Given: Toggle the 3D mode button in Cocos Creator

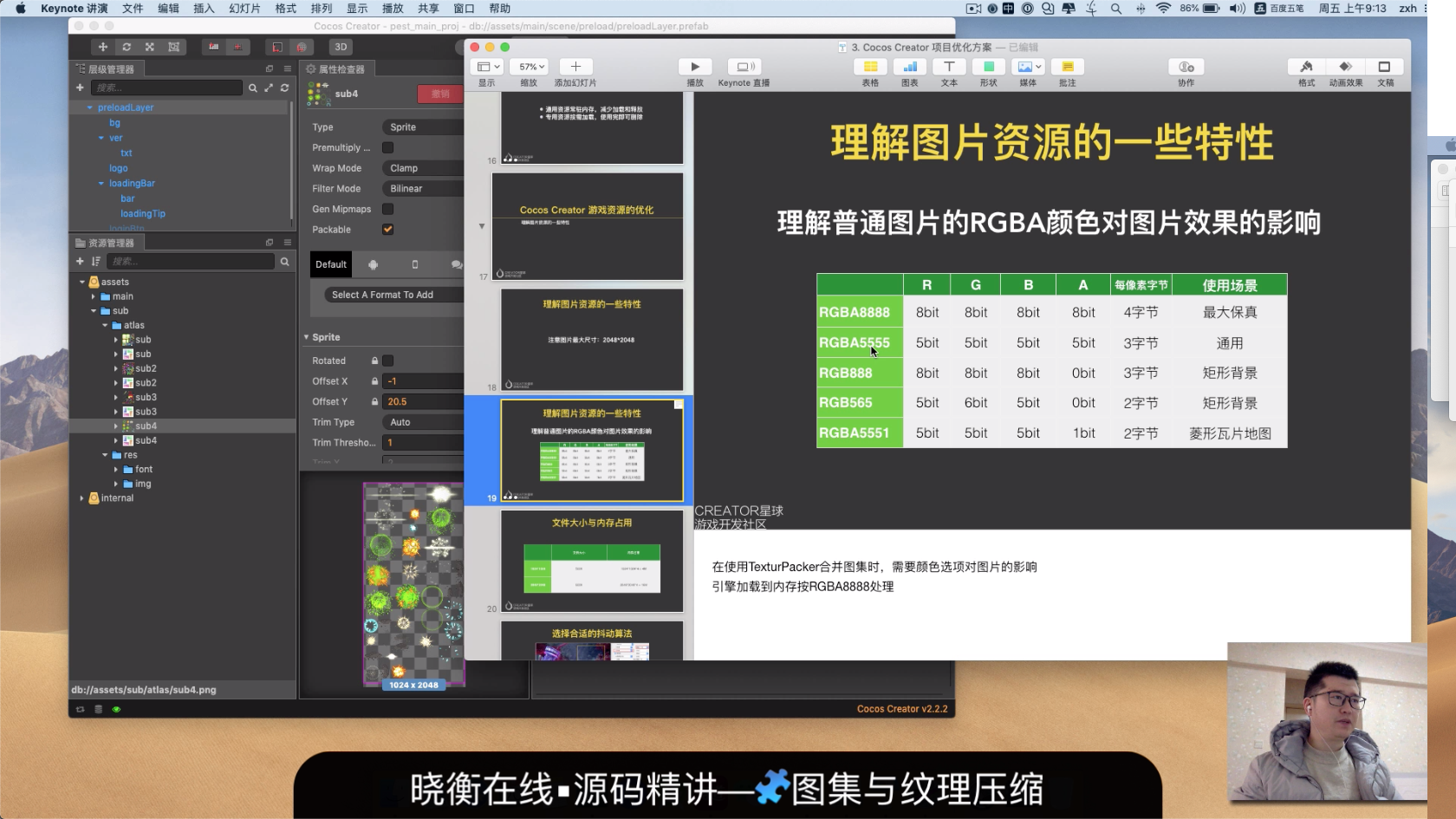Looking at the screenshot, I should (341, 47).
